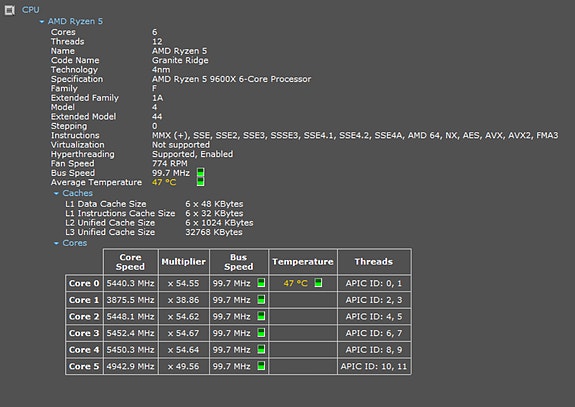Click Core 0 temperature green indicator
This screenshot has width=575, height=407.
(x=318, y=283)
